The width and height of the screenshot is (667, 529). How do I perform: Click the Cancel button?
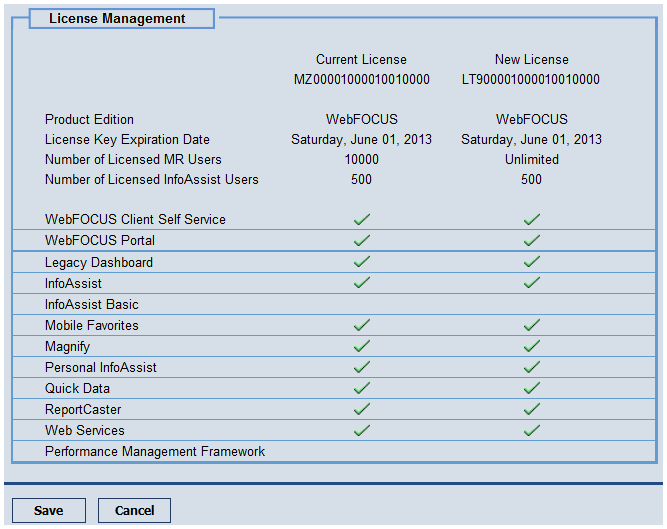pos(134,510)
